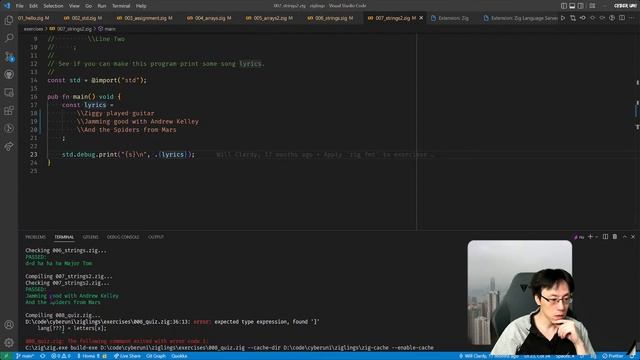This screenshot has height=360, width=640.
Task: Open the File menu
Action: click(20, 6)
